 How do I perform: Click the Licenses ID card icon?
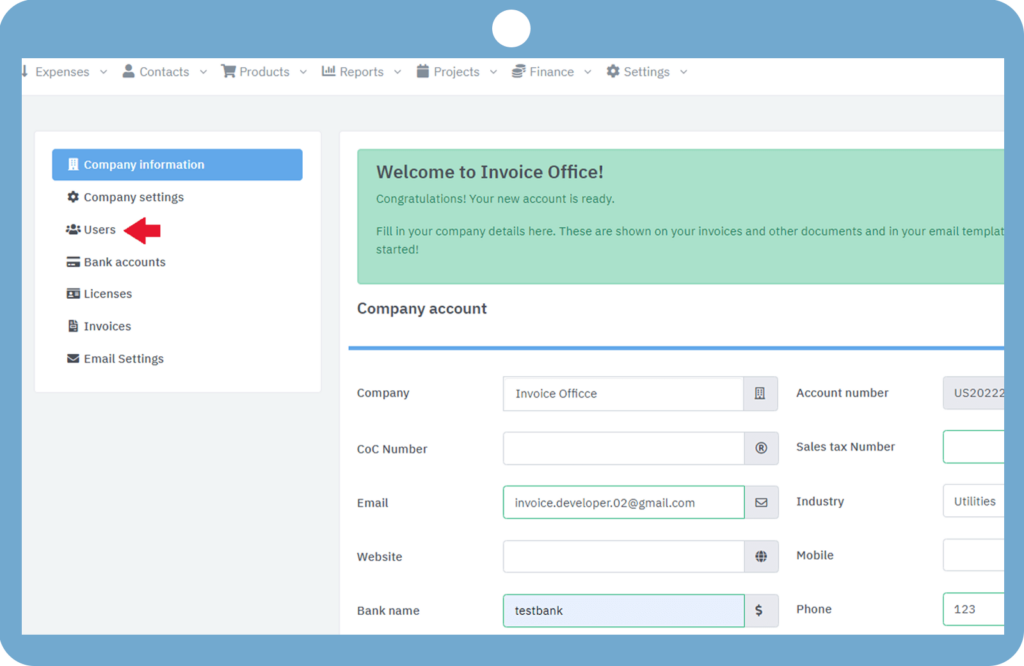(73, 294)
